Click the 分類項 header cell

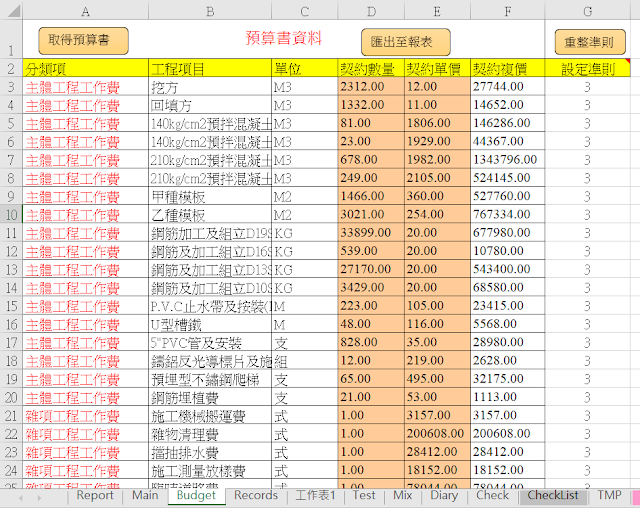[x=85, y=68]
